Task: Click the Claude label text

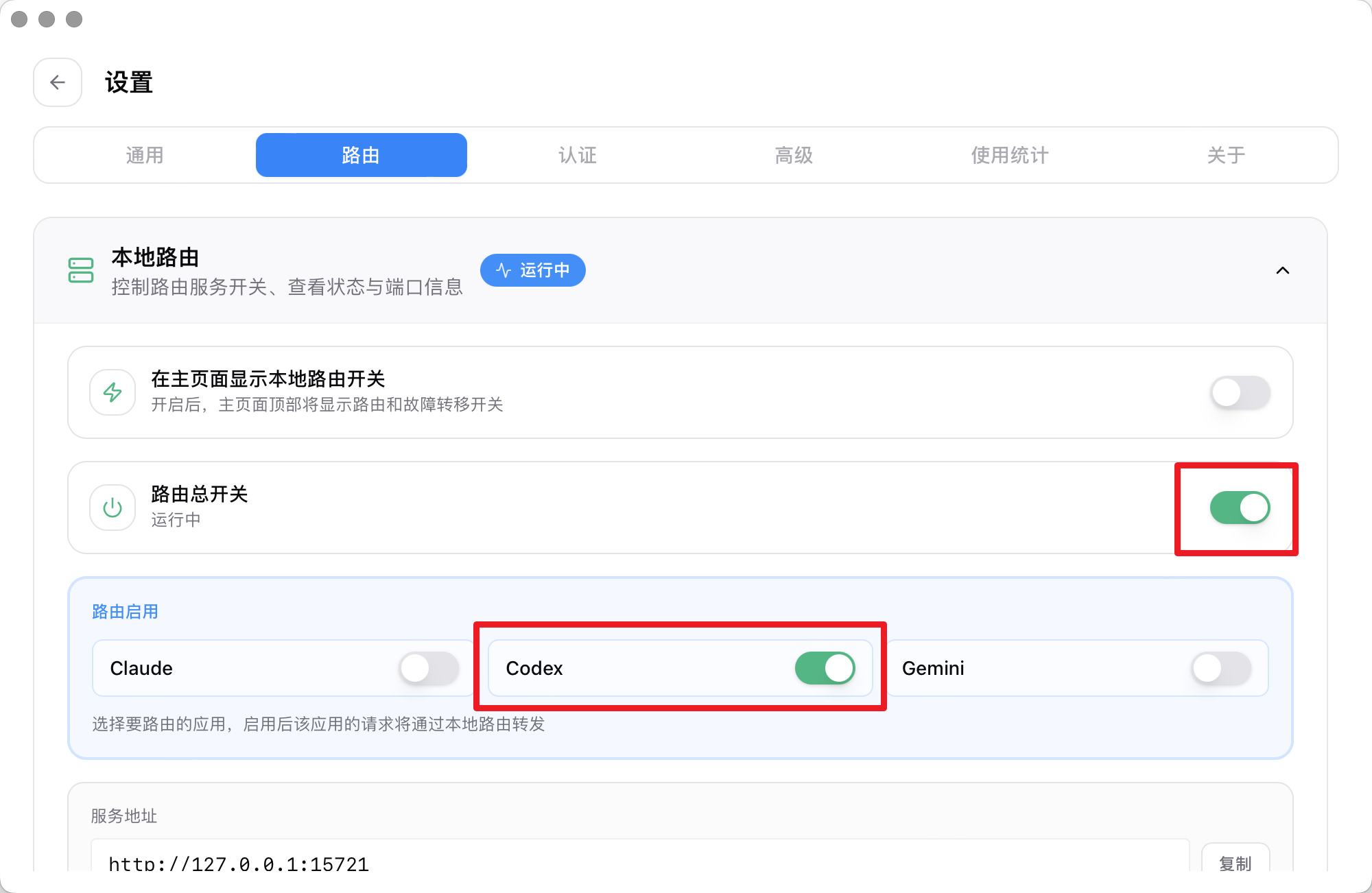Action: [141, 668]
